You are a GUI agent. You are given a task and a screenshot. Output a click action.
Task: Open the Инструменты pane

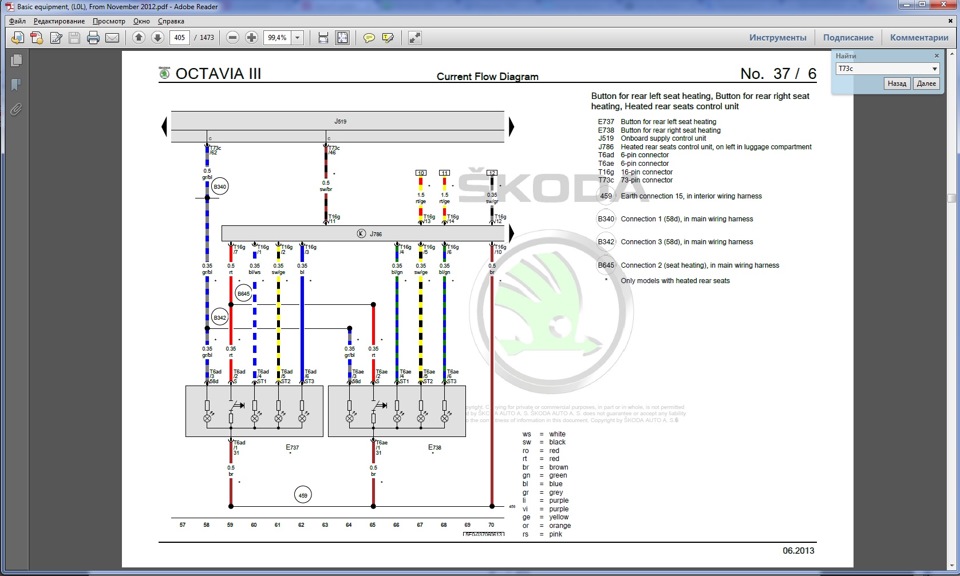point(778,37)
